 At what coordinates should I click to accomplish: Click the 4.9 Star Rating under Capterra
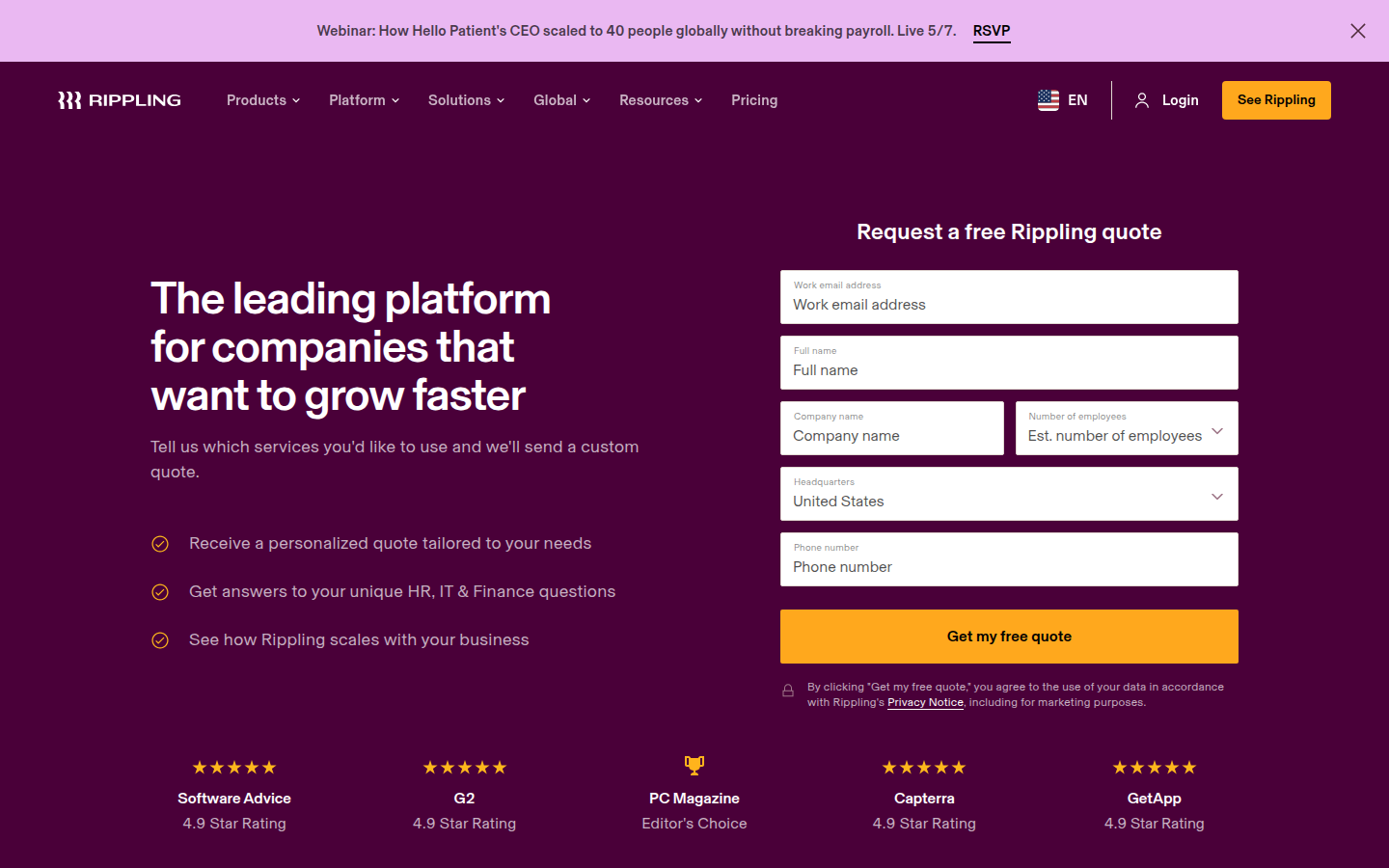pyautogui.click(x=924, y=824)
